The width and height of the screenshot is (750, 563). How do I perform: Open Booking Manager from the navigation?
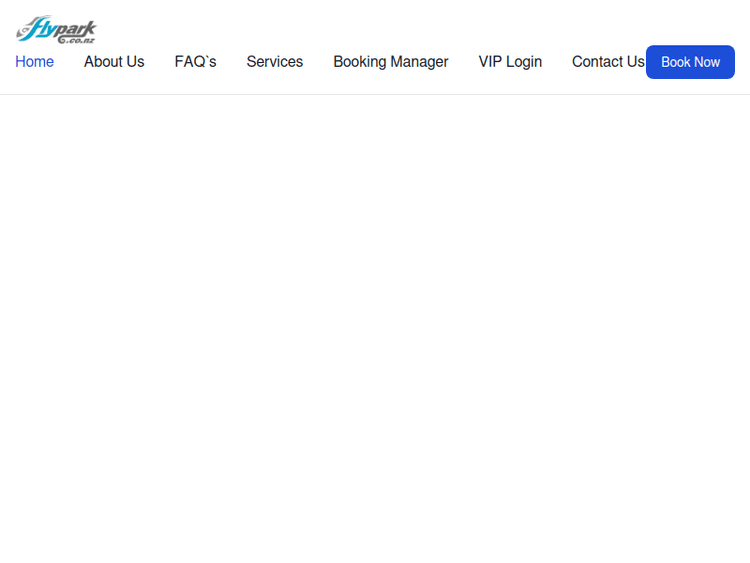390,62
